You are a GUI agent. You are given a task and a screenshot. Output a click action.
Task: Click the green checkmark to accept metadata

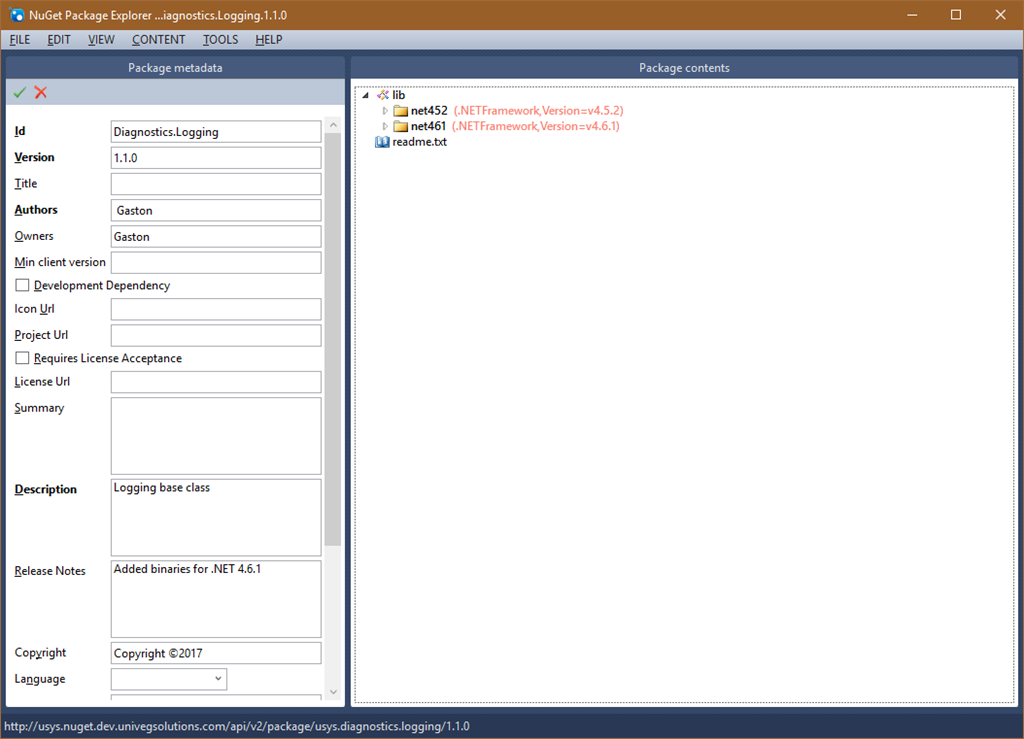coord(19,92)
